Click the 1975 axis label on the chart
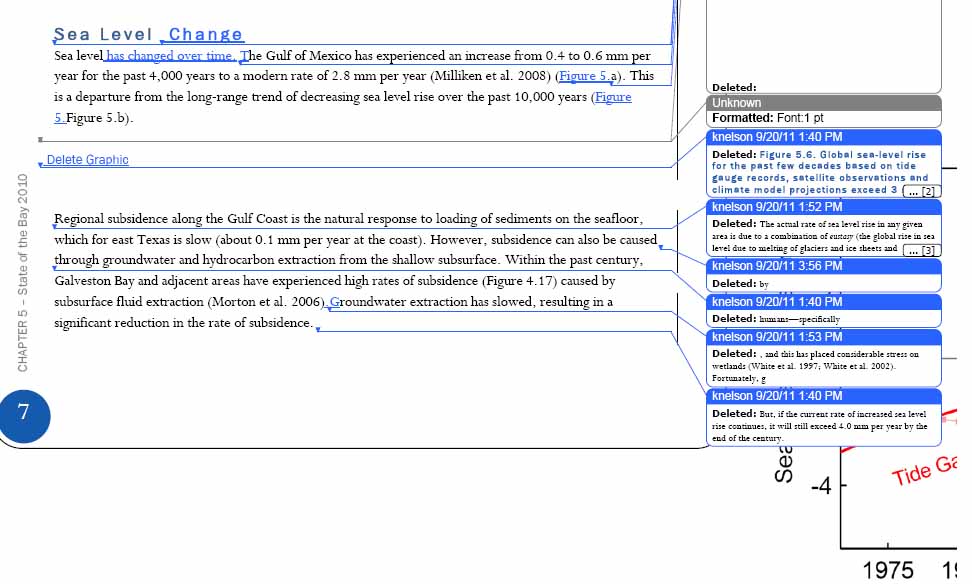 (x=888, y=570)
